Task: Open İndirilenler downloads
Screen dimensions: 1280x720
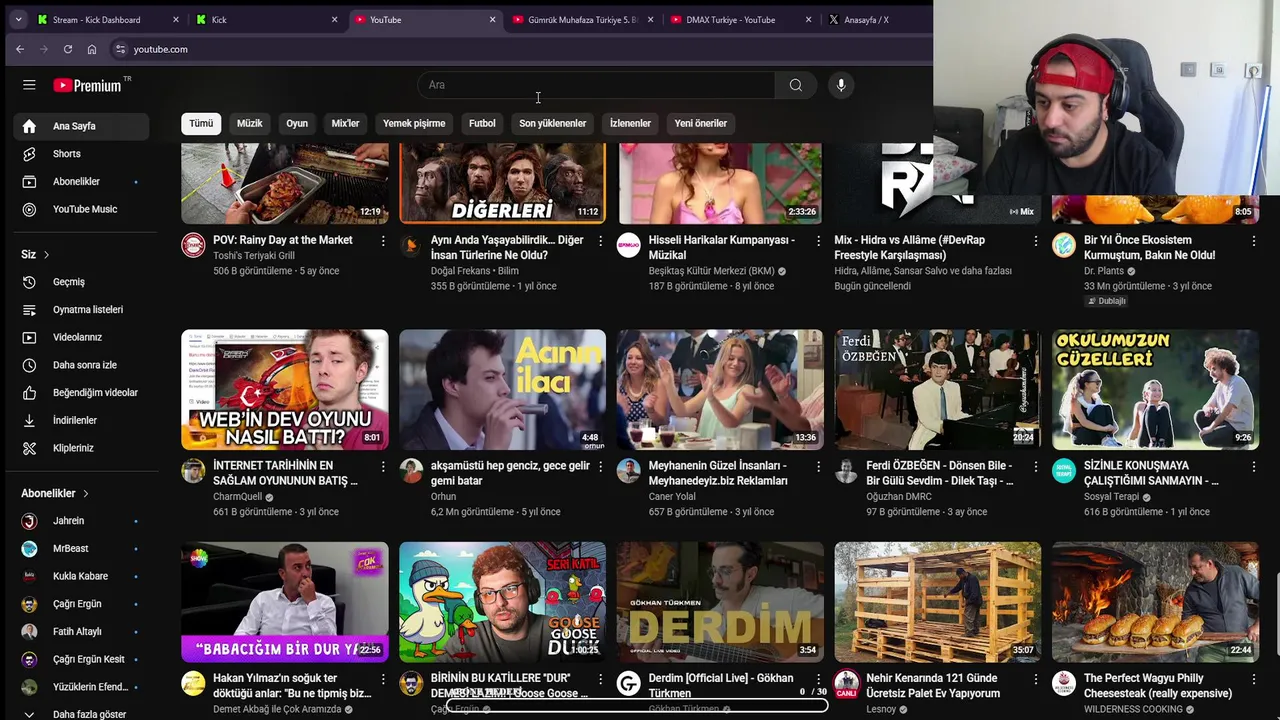Action: coord(81,420)
